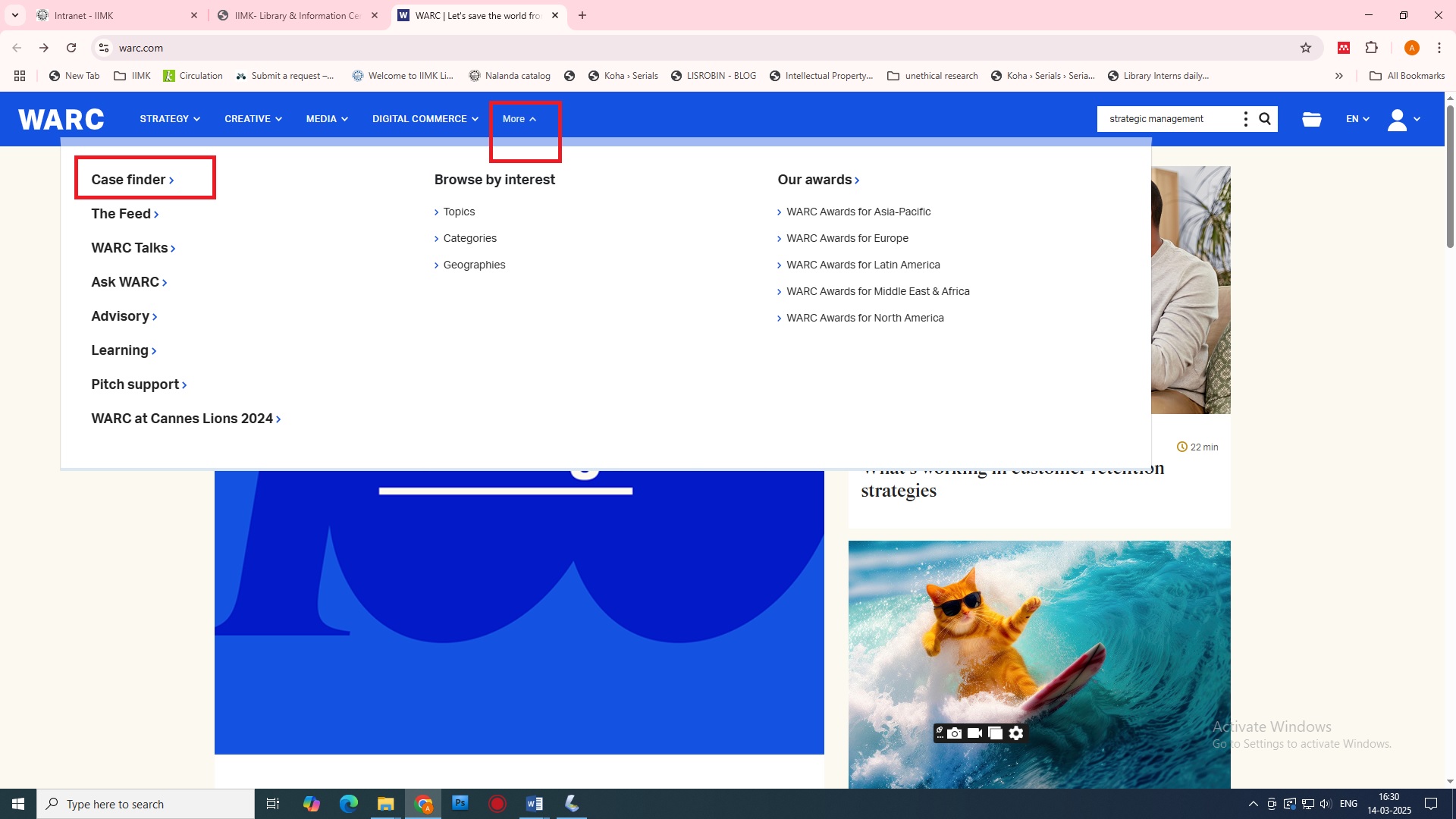Viewport: 1456px width, 819px height.
Task: Click WARC logo in header
Action: [61, 119]
